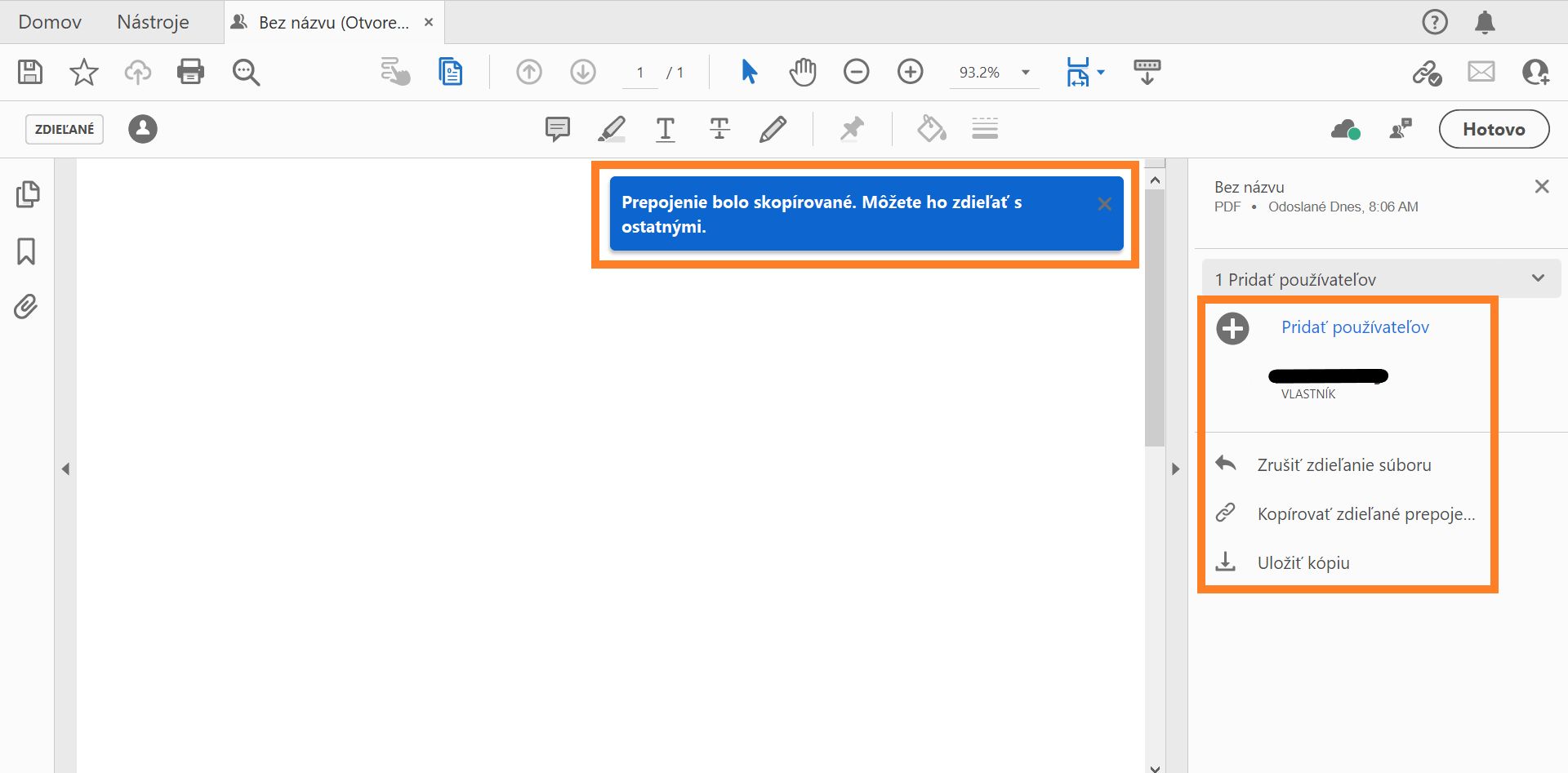
Task: Click the add person share icon
Action: [x=1535, y=72]
